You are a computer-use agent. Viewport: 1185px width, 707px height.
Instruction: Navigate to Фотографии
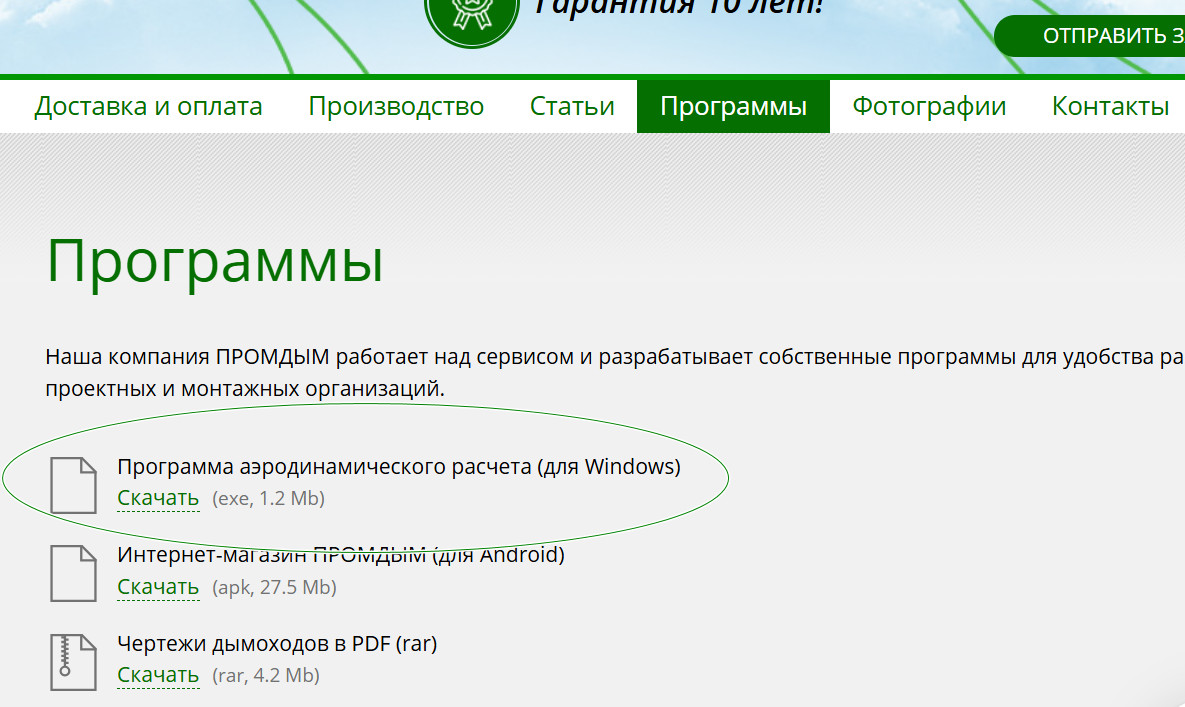[929, 106]
